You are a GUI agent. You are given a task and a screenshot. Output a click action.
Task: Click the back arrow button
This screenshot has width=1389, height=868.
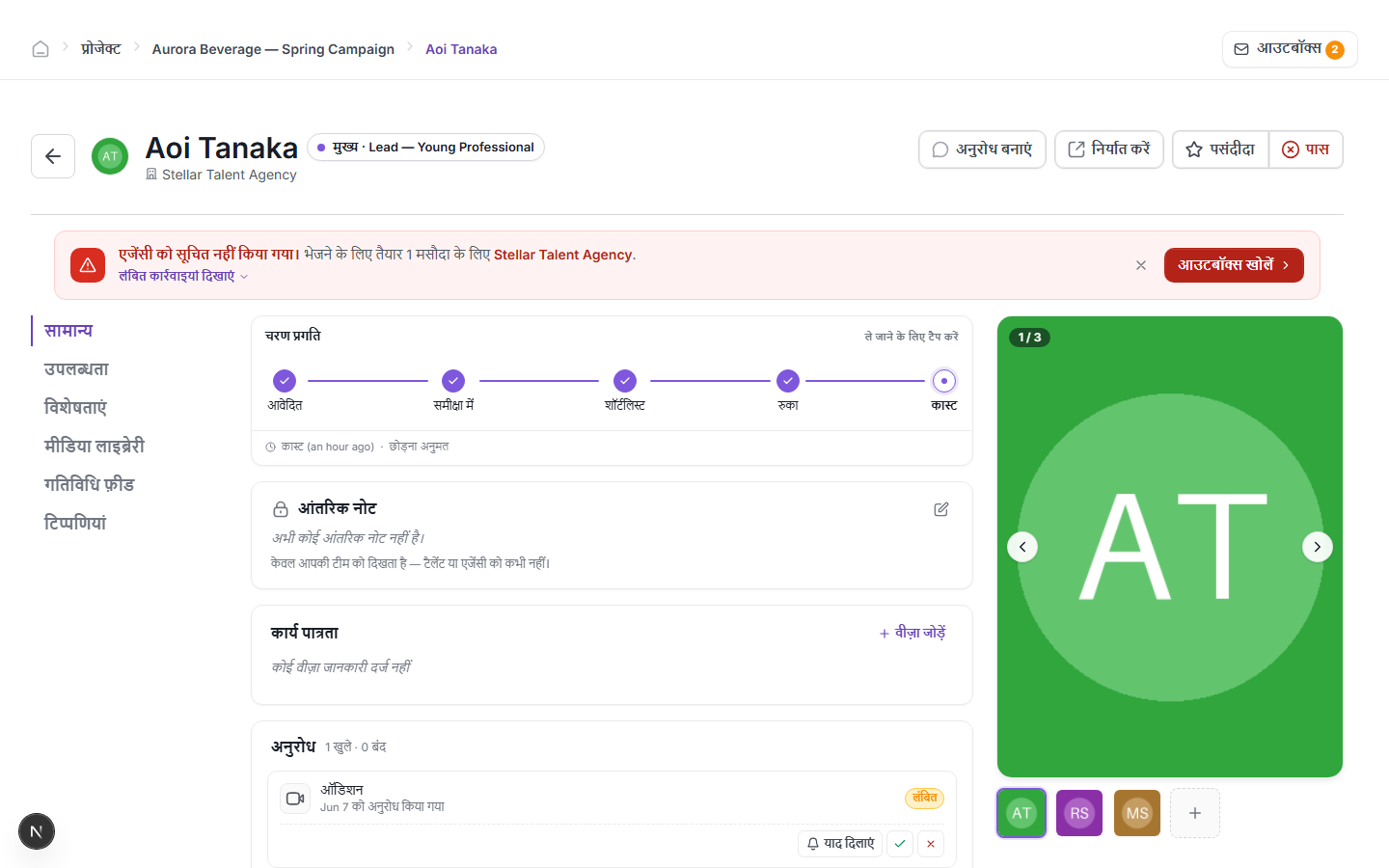[x=53, y=156]
